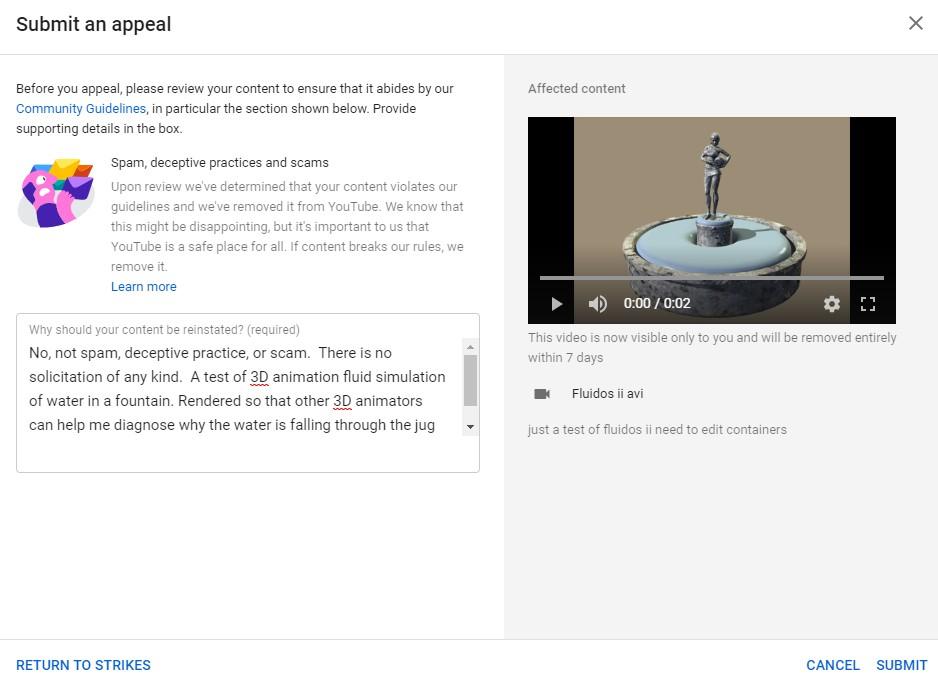Click the text box scroll down arrow
Image resolution: width=938 pixels, height=682 pixels.
(470, 427)
